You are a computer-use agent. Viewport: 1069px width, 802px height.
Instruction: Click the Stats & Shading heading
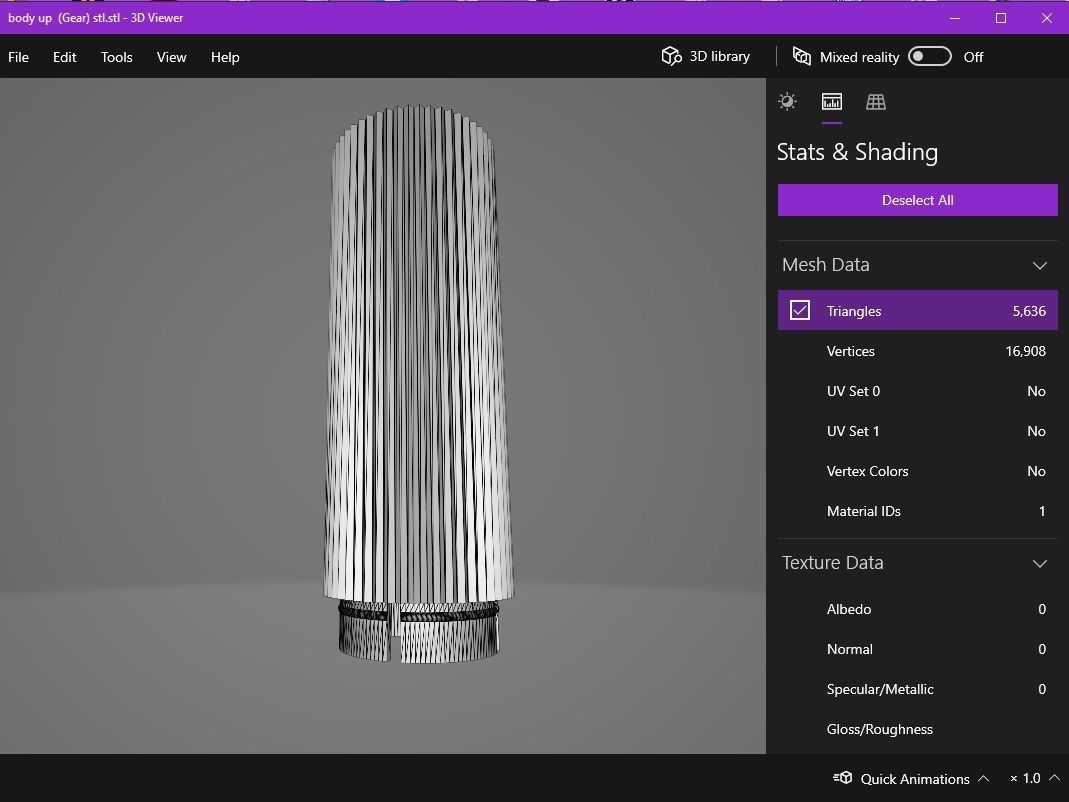click(857, 152)
